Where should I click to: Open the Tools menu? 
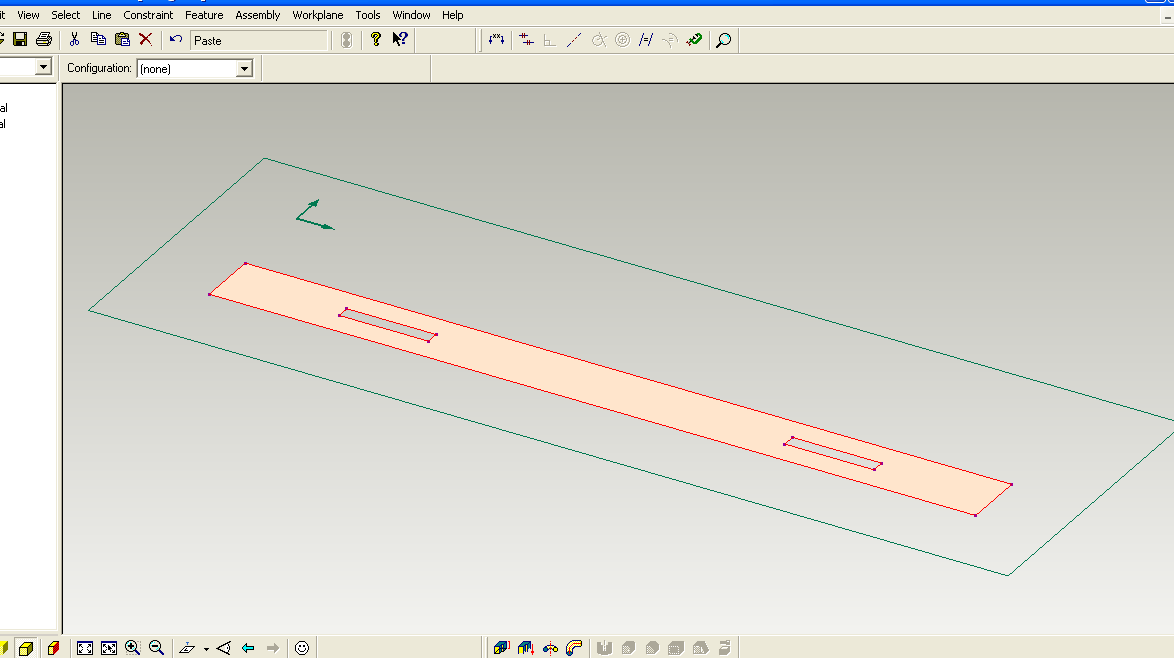(368, 15)
